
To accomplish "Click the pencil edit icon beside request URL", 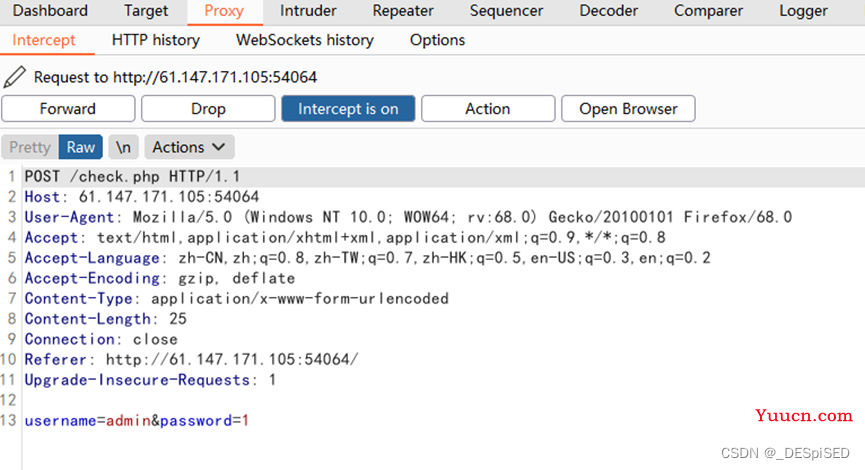I will (x=14, y=77).
